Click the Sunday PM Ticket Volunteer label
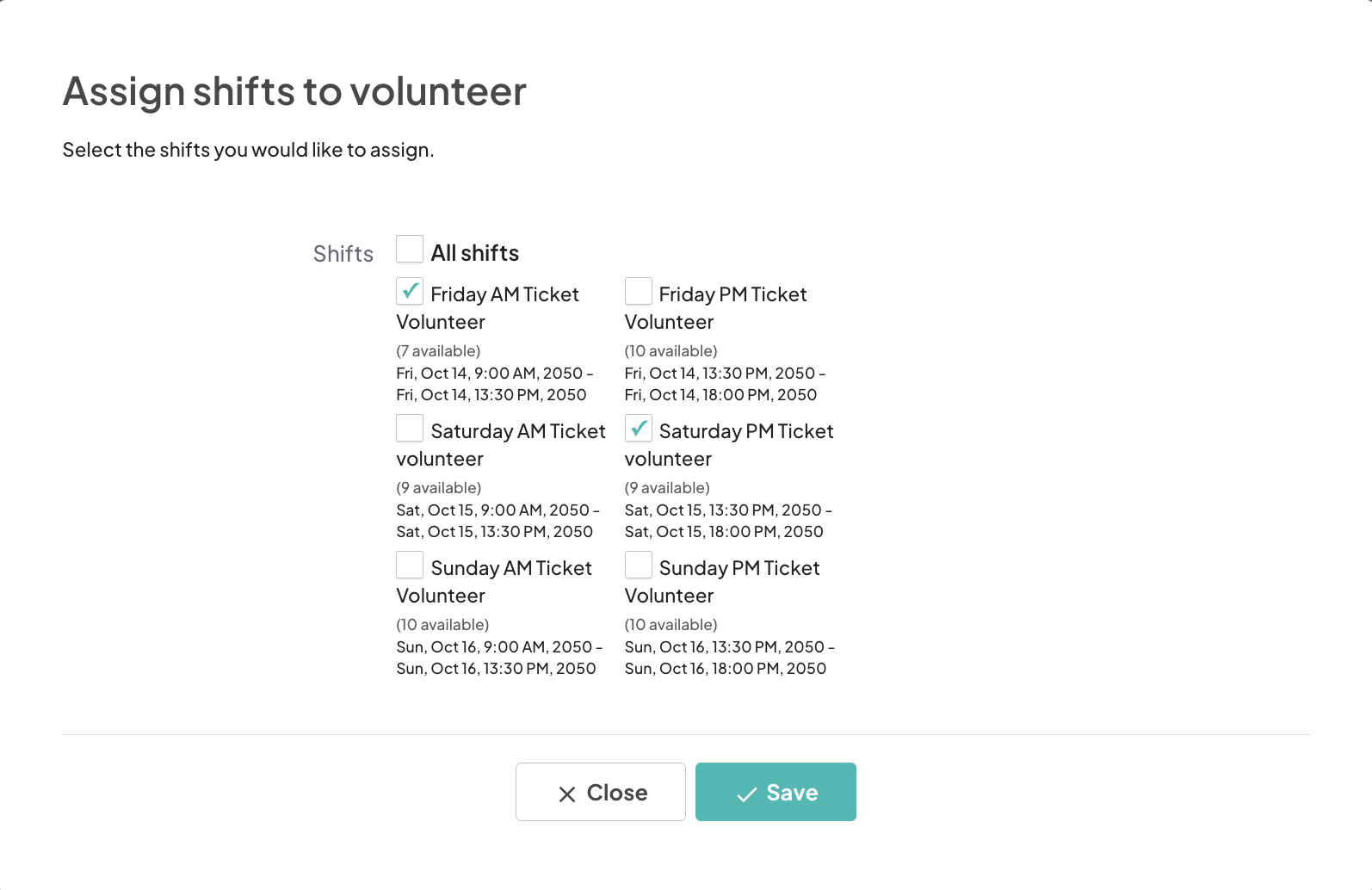 click(739, 569)
